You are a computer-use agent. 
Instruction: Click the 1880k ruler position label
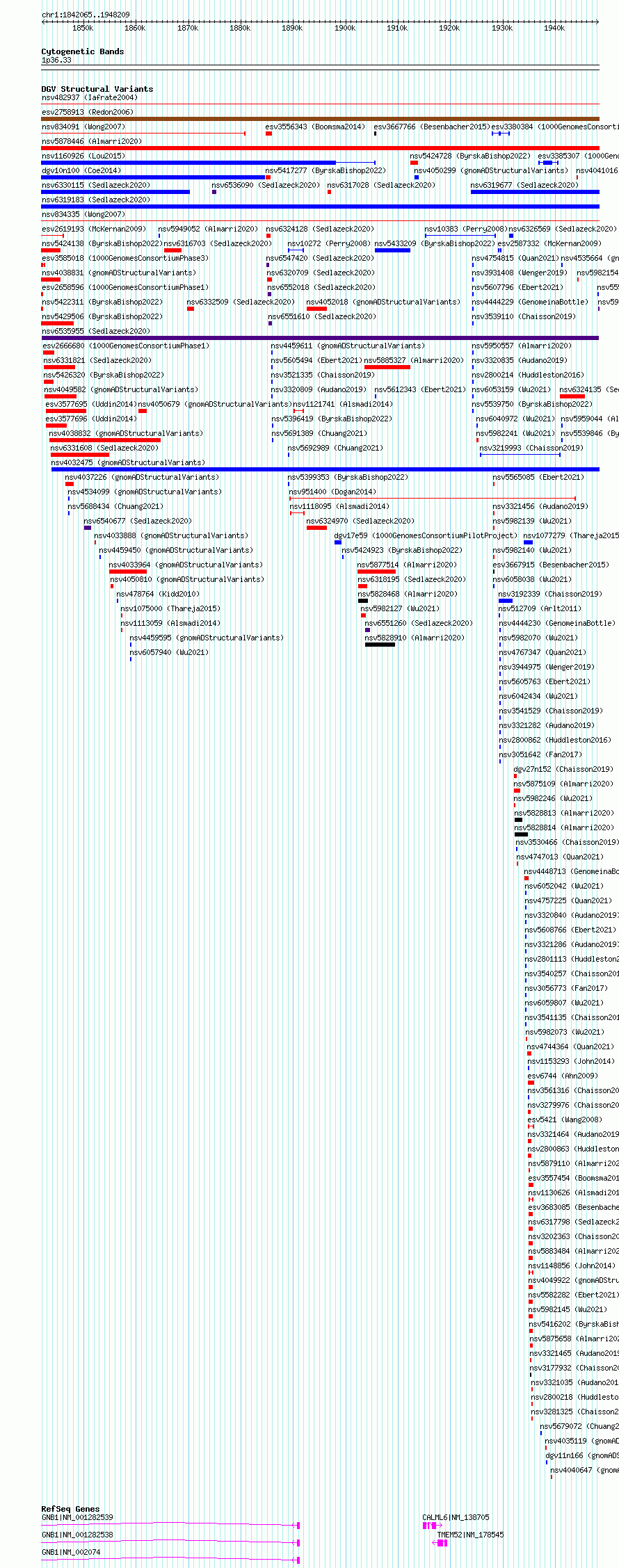(x=240, y=29)
